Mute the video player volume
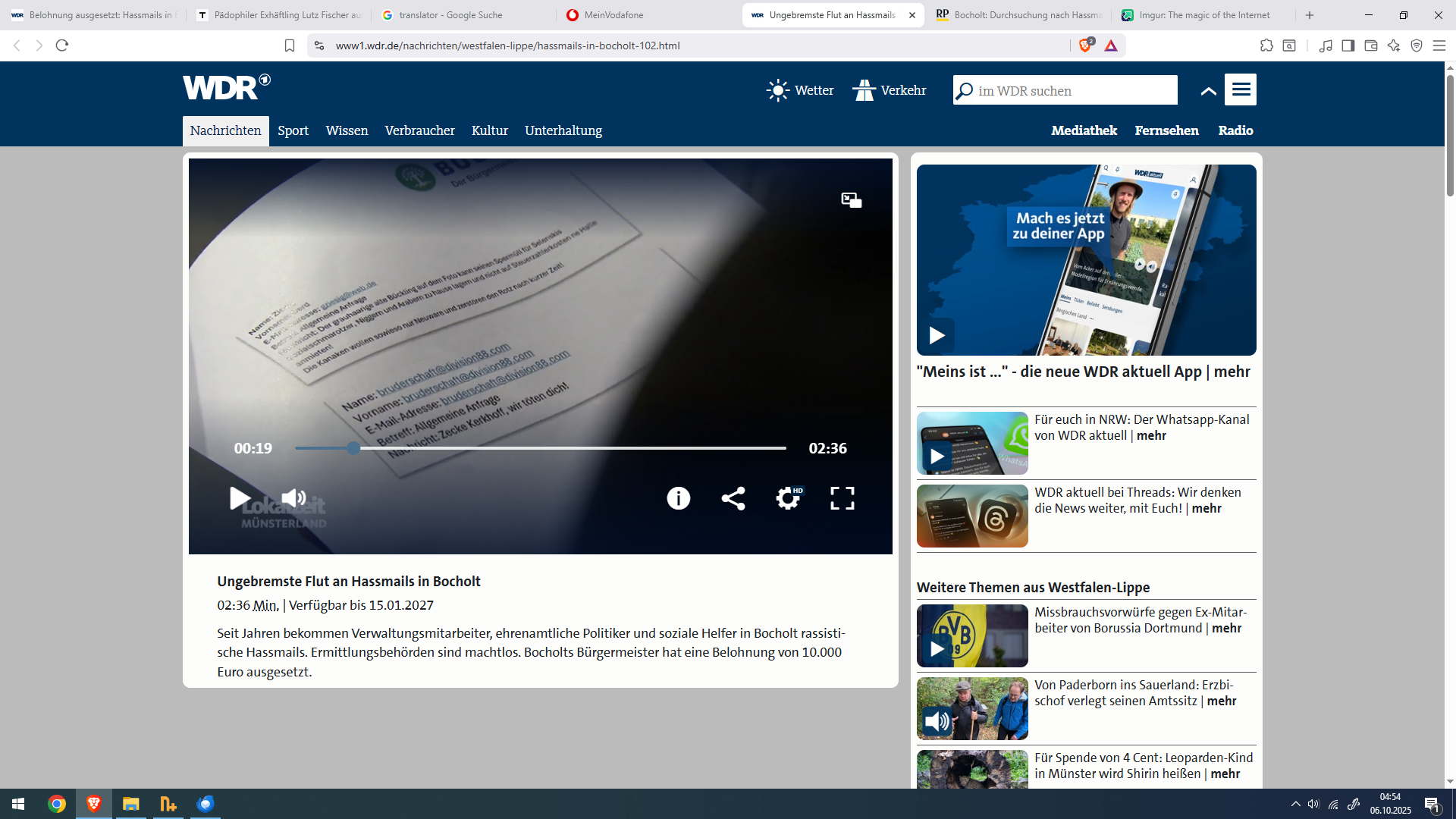Image resolution: width=1456 pixels, height=819 pixels. tap(293, 498)
